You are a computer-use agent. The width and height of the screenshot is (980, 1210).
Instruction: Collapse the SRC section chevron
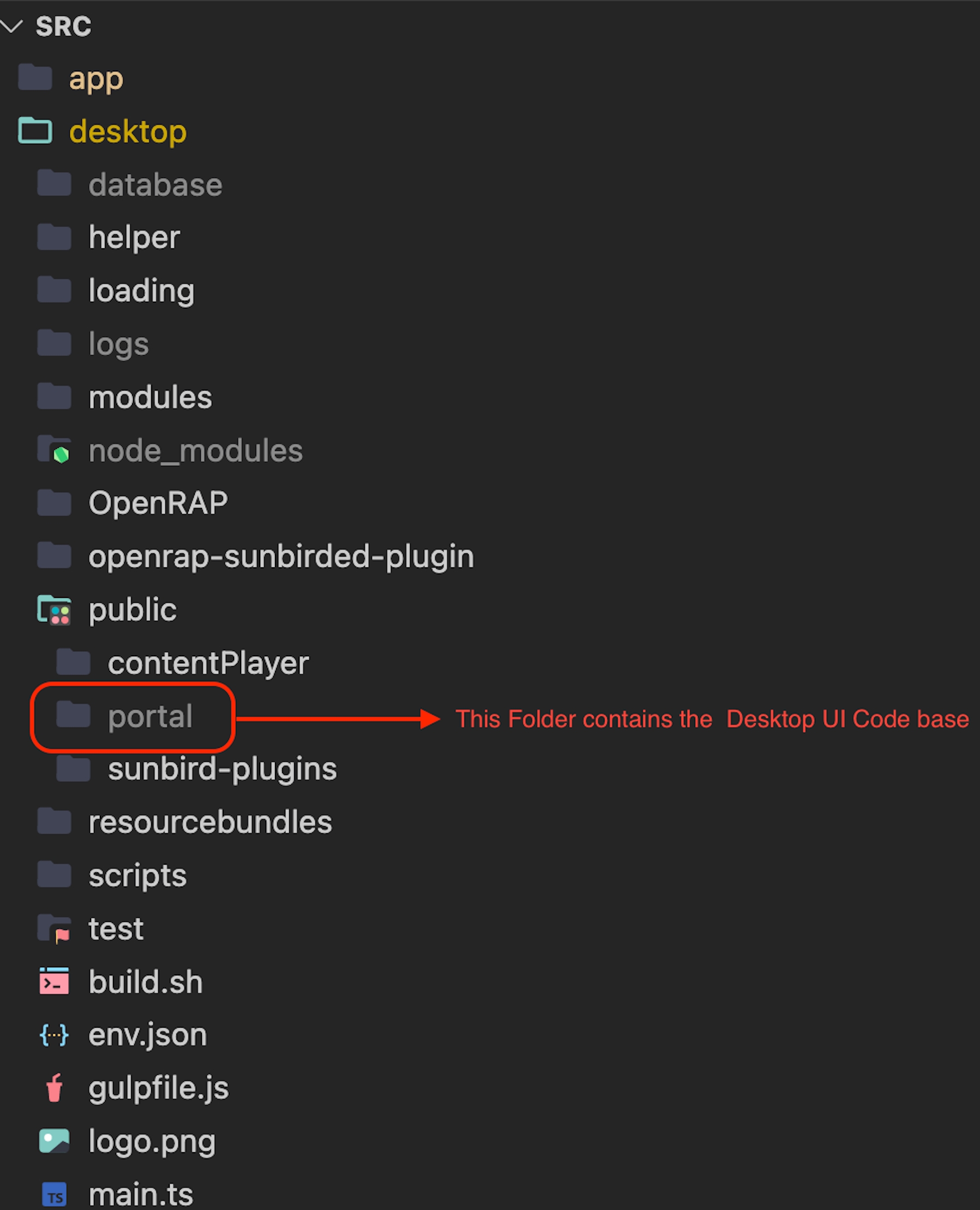click(11, 26)
